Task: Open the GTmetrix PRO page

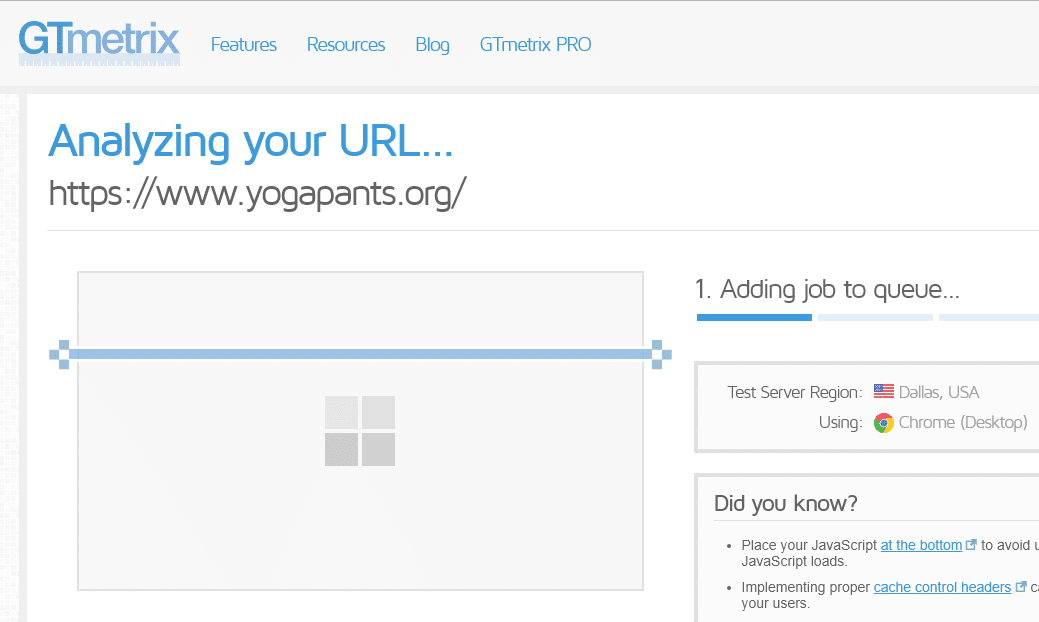Action: (x=535, y=44)
